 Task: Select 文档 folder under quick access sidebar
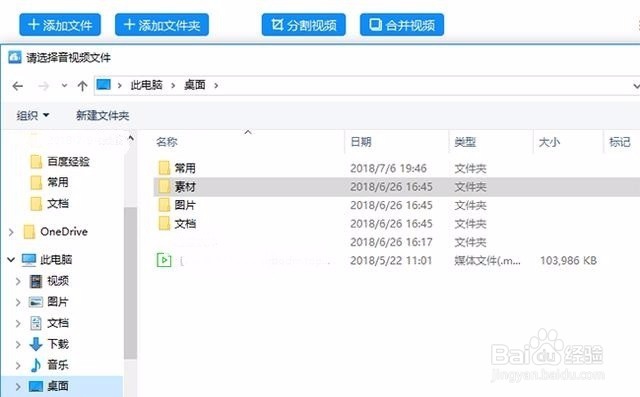click(x=49, y=203)
